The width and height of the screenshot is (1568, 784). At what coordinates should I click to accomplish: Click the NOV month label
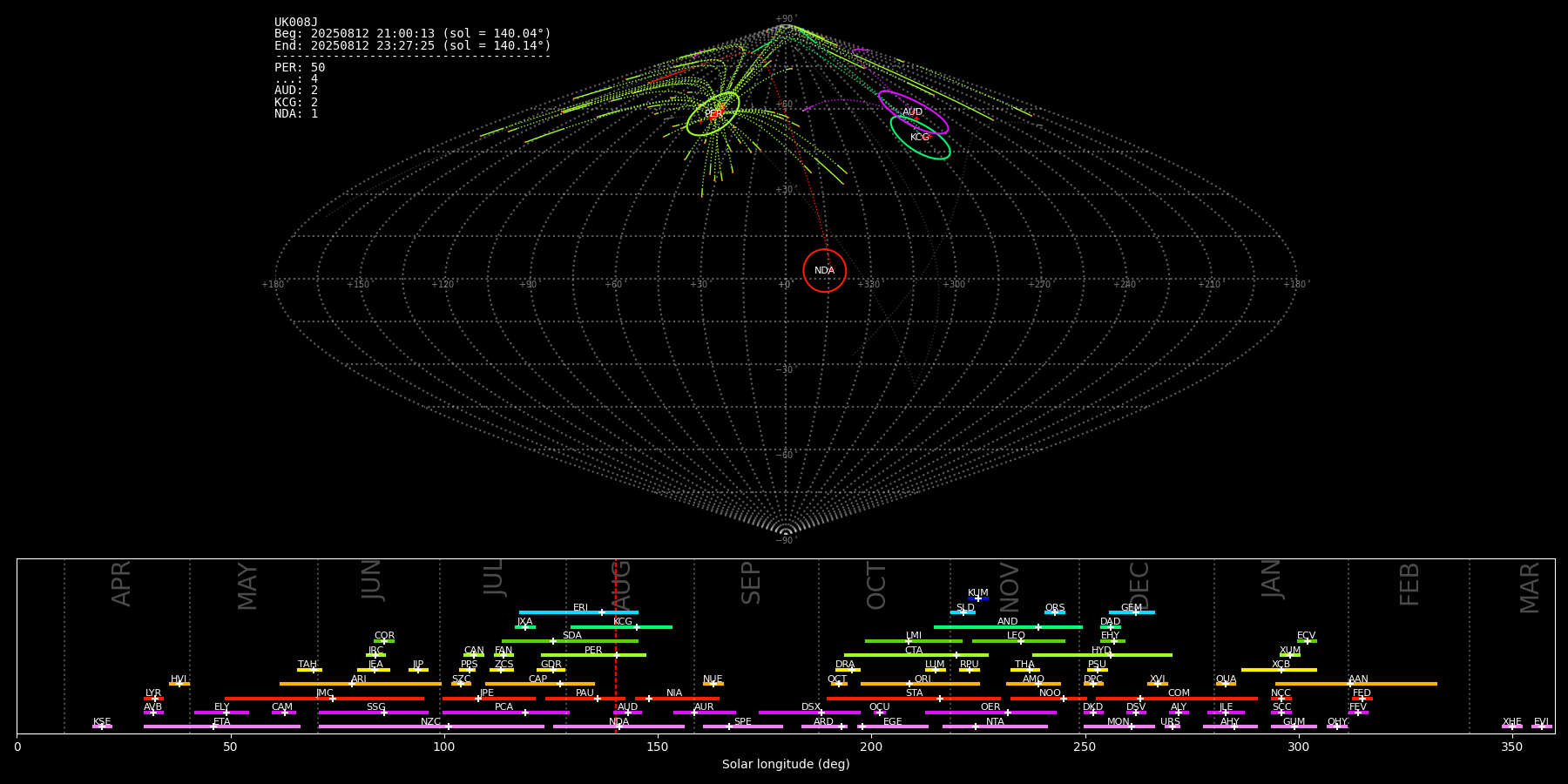1009,587
